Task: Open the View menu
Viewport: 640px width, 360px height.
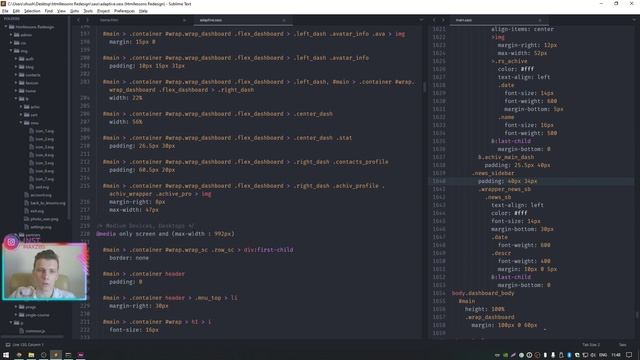Action: pos(61,11)
